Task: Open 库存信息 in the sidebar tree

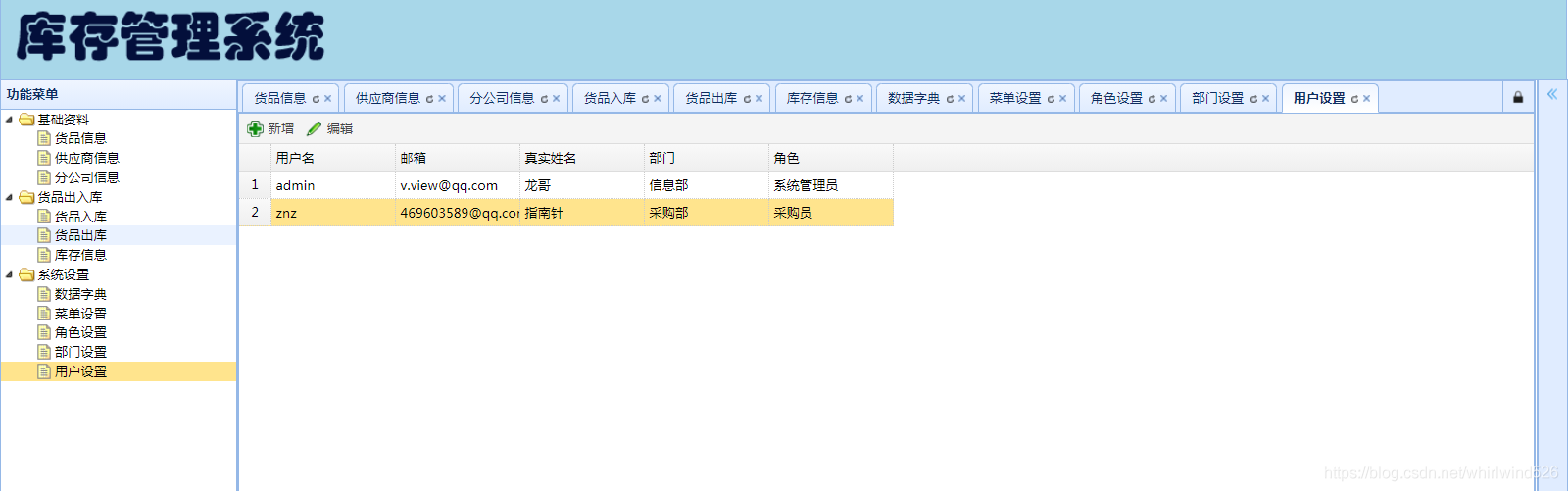Action: point(80,255)
